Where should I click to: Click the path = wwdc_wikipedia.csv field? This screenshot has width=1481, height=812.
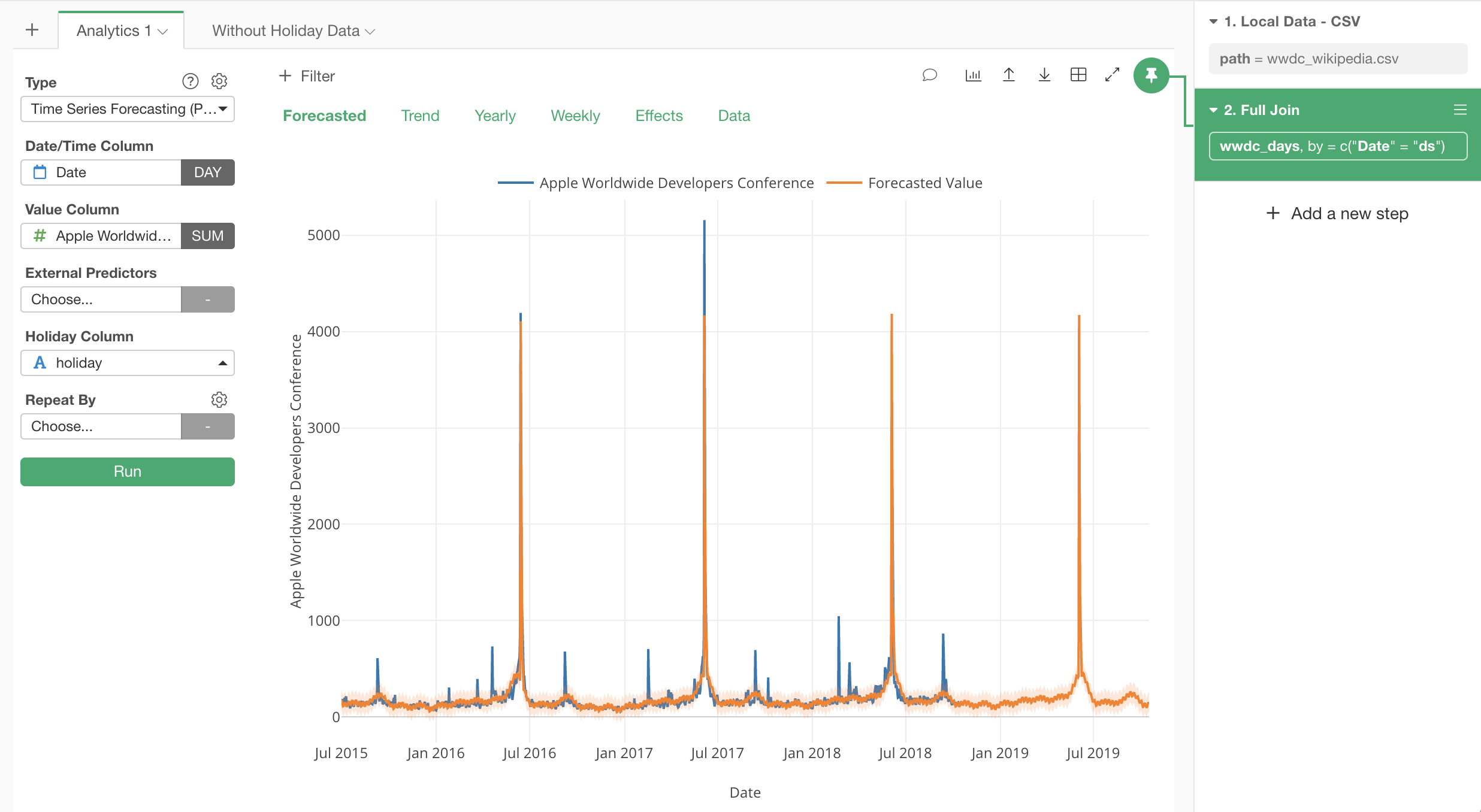click(x=1338, y=59)
